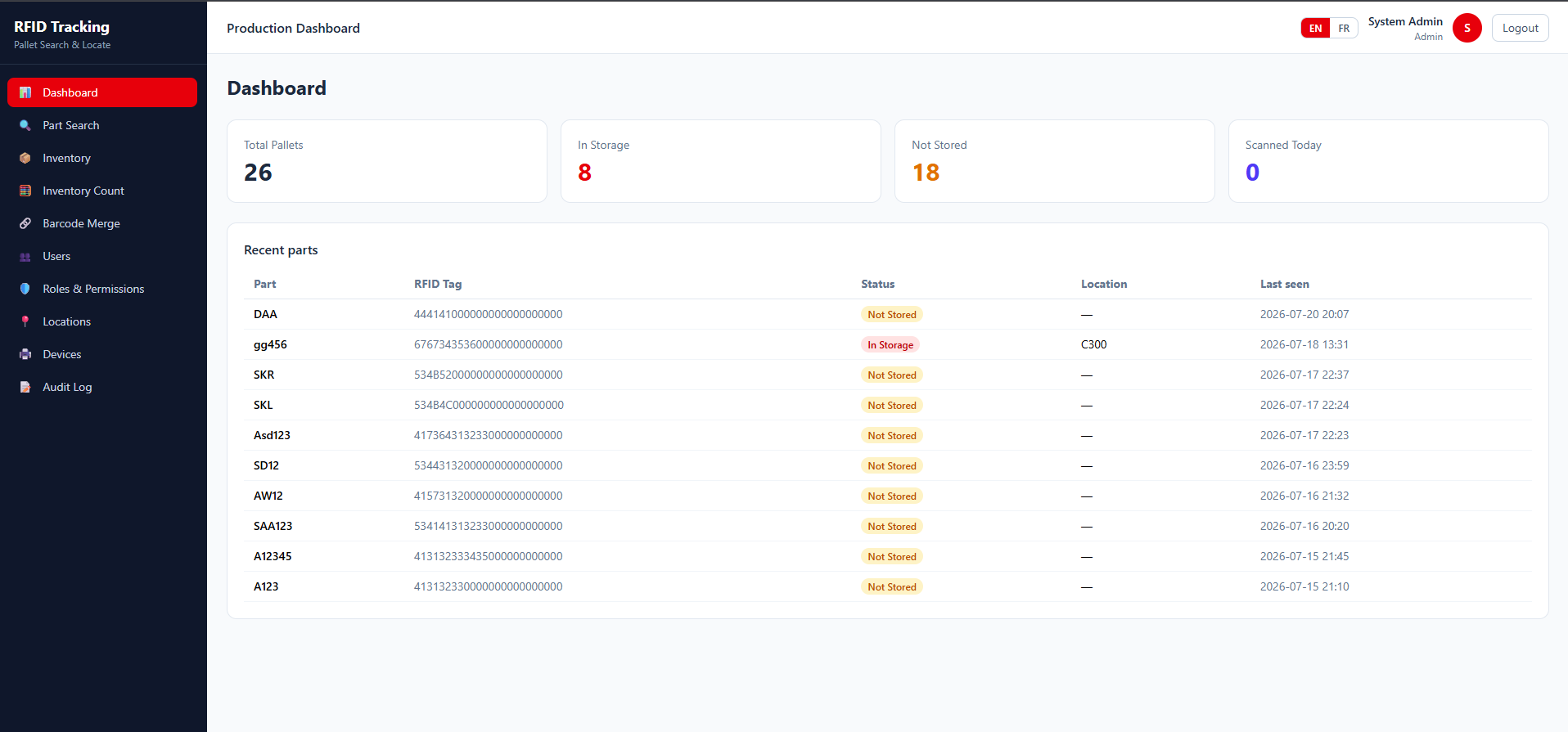Select part A123 in the table

266,586
